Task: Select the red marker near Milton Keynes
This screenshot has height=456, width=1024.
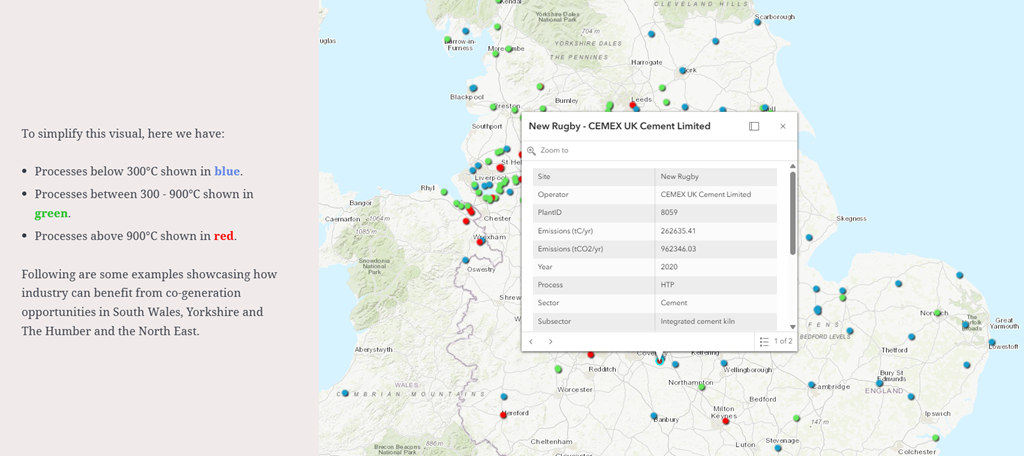Action: pos(726,421)
